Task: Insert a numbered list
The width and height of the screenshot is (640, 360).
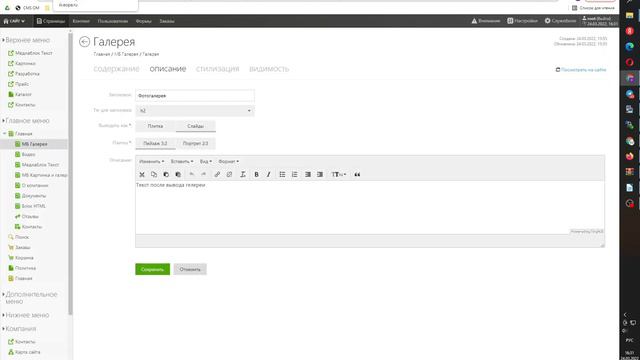Action: click(x=294, y=175)
